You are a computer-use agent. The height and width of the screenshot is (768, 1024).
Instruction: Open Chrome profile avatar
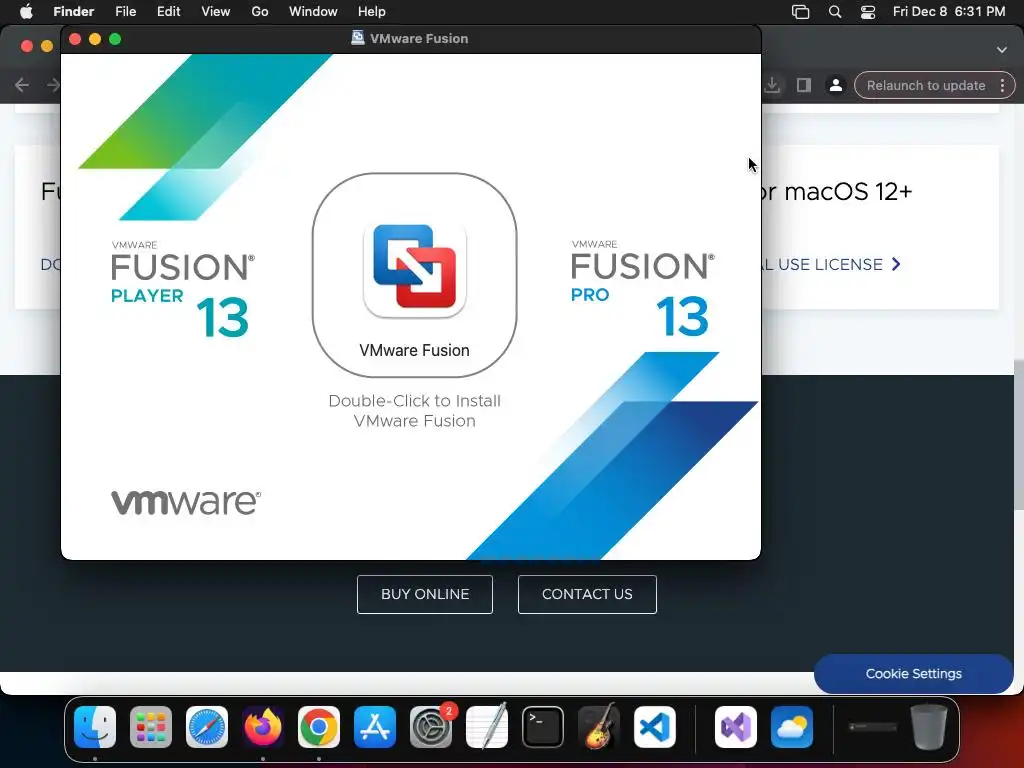tap(835, 86)
